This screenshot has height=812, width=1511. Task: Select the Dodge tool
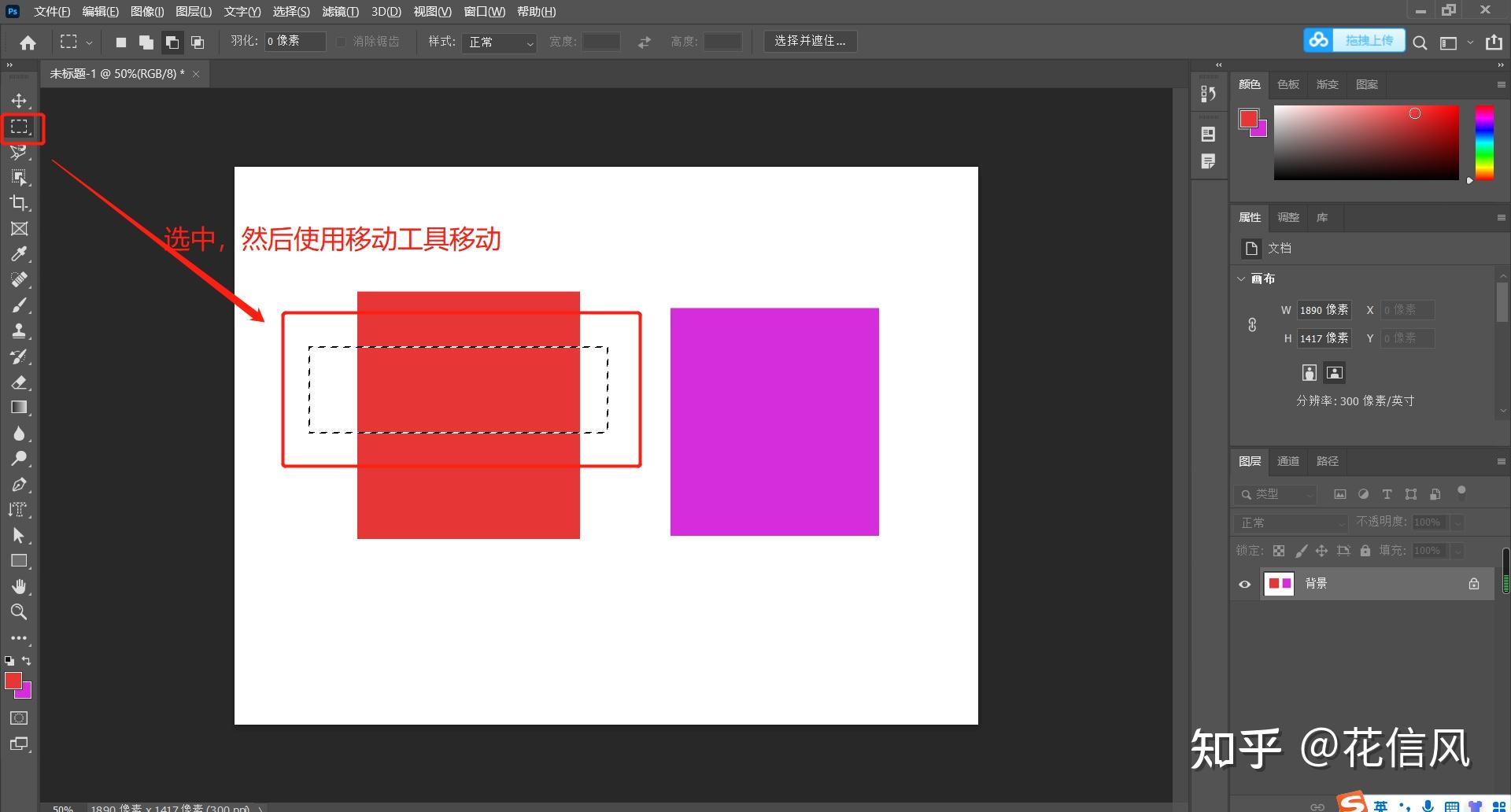(19, 459)
